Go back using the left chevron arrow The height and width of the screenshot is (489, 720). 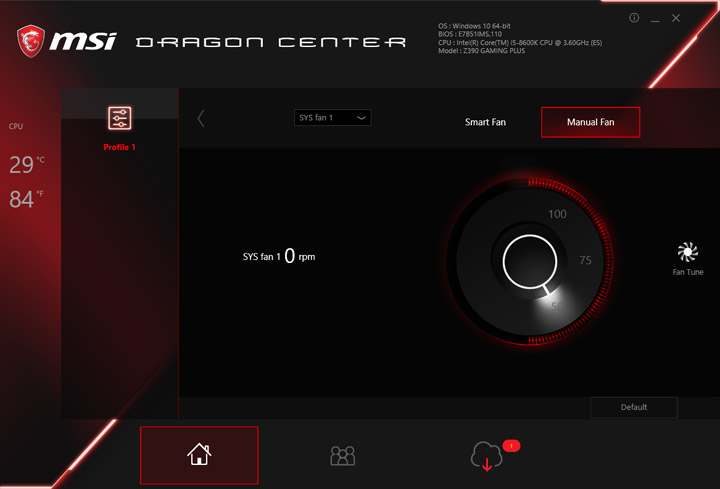(201, 118)
